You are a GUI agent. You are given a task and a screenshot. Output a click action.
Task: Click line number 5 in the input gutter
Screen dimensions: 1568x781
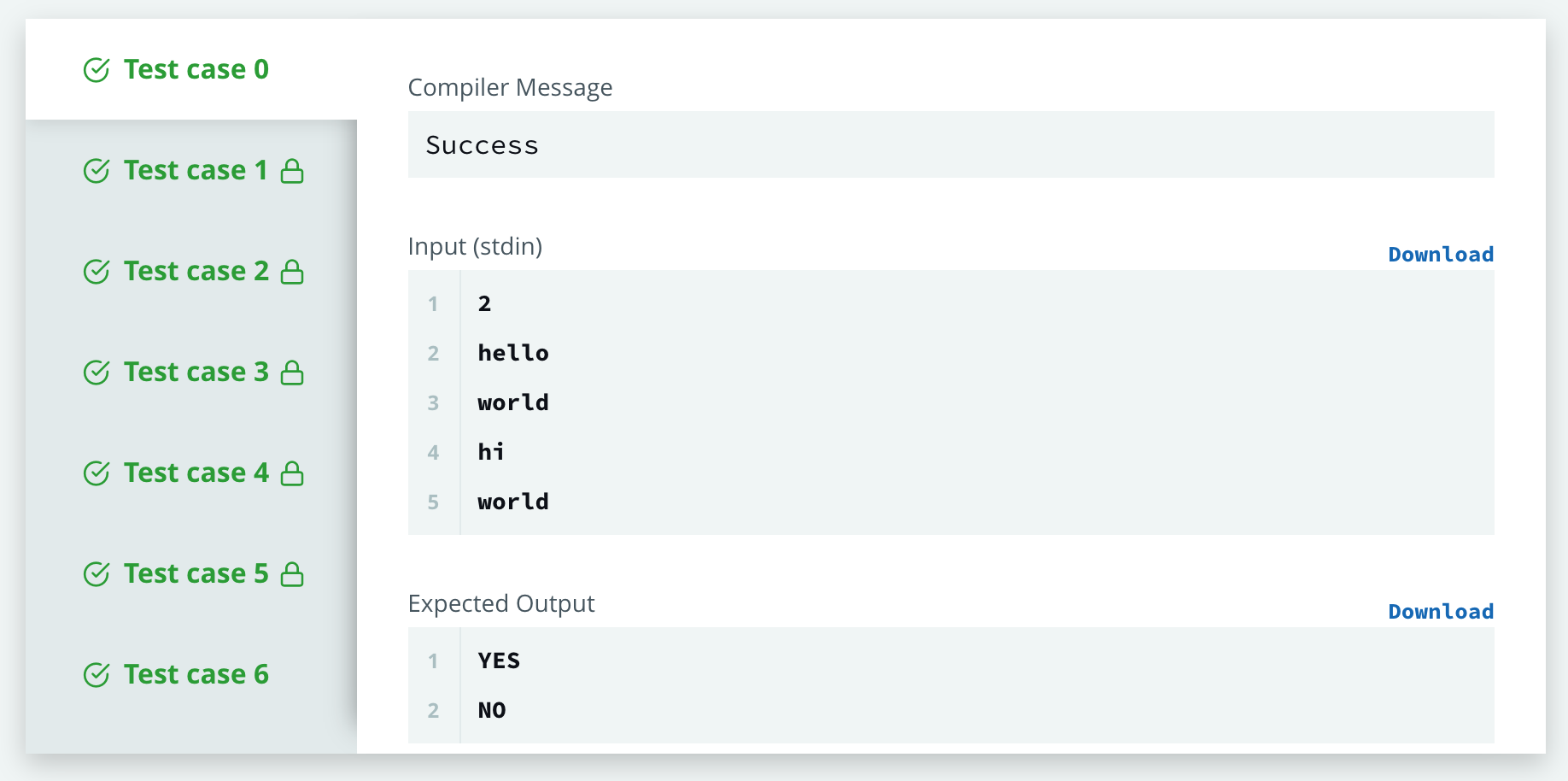tap(433, 502)
